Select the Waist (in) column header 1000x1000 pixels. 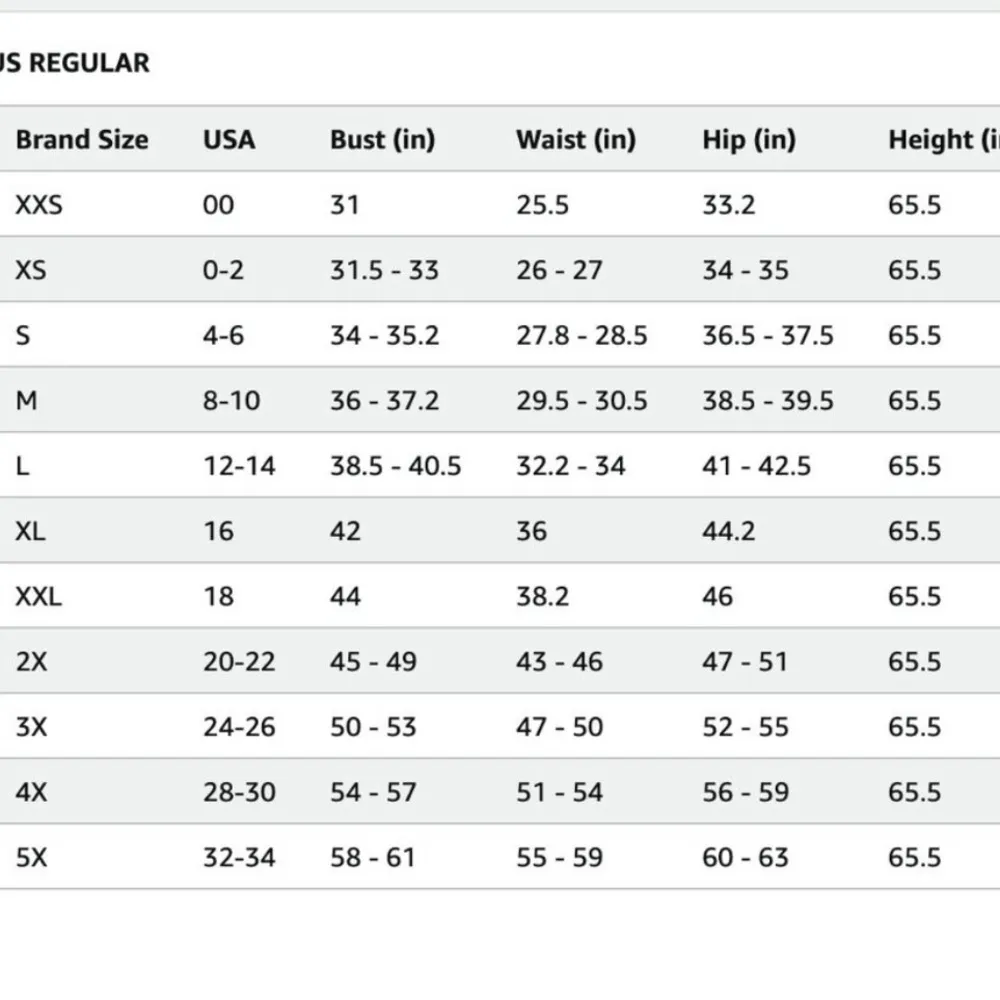pos(575,140)
